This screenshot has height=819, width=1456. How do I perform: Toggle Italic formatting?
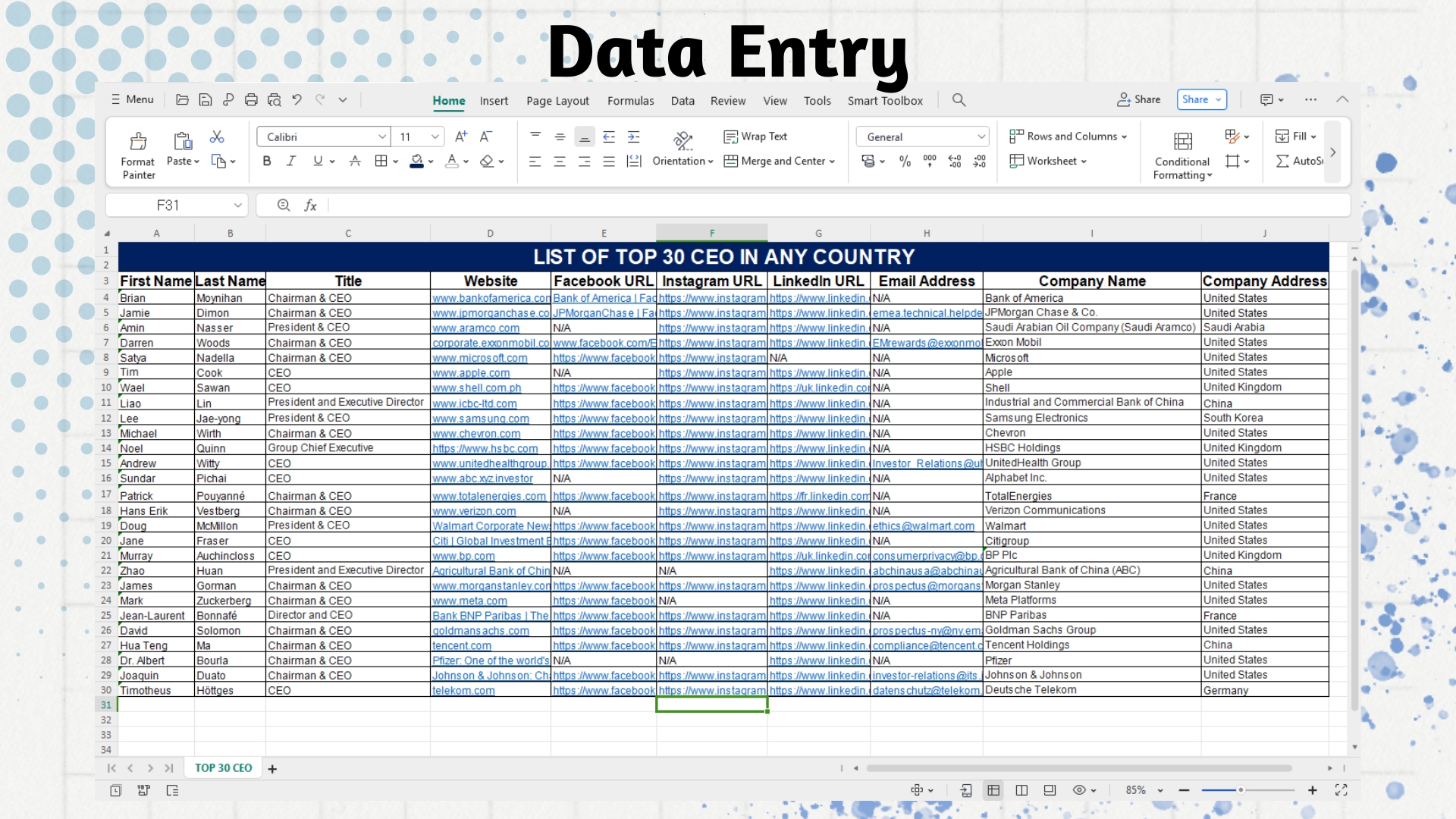[291, 162]
